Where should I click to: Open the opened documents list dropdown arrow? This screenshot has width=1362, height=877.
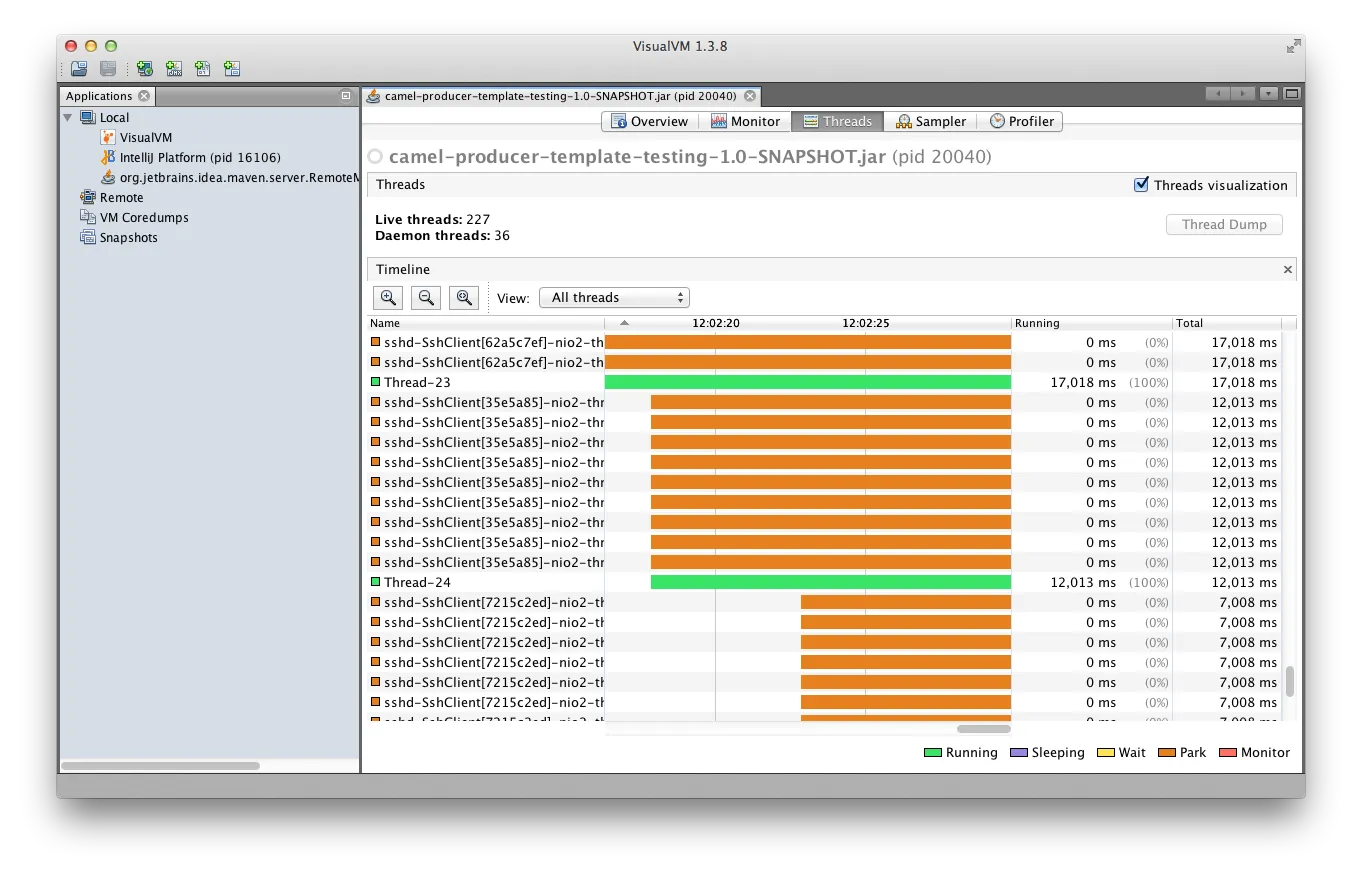click(1269, 94)
